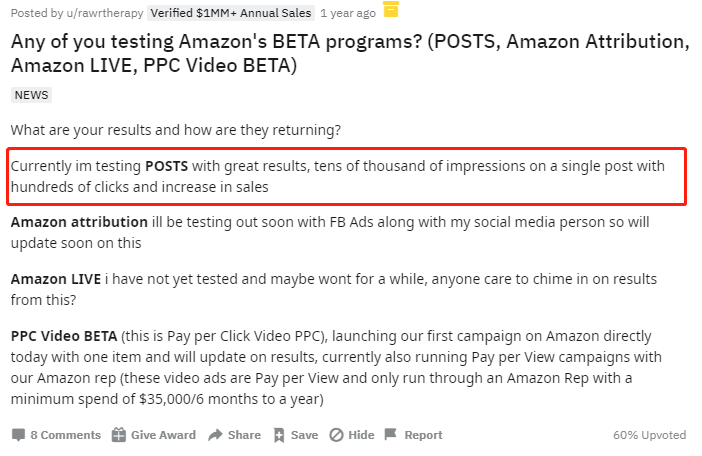Click the Save label
The image size is (702, 456).
coord(304,435)
